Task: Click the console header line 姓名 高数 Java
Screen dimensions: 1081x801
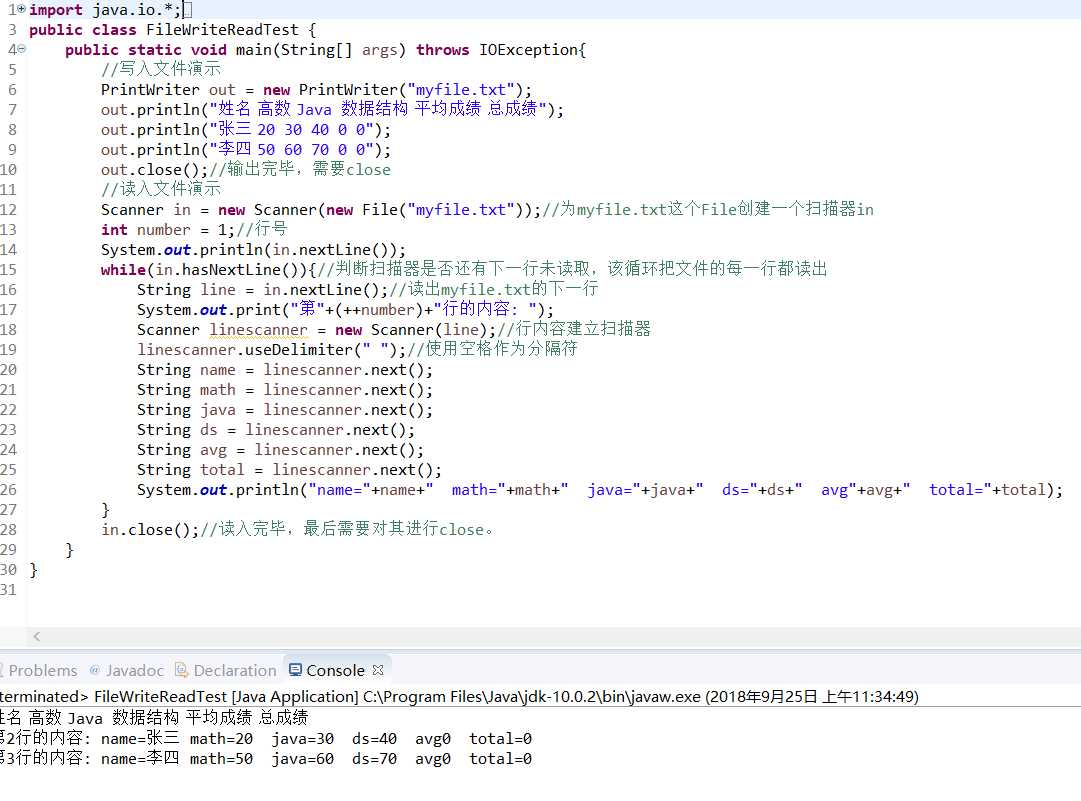Action: click(x=154, y=718)
